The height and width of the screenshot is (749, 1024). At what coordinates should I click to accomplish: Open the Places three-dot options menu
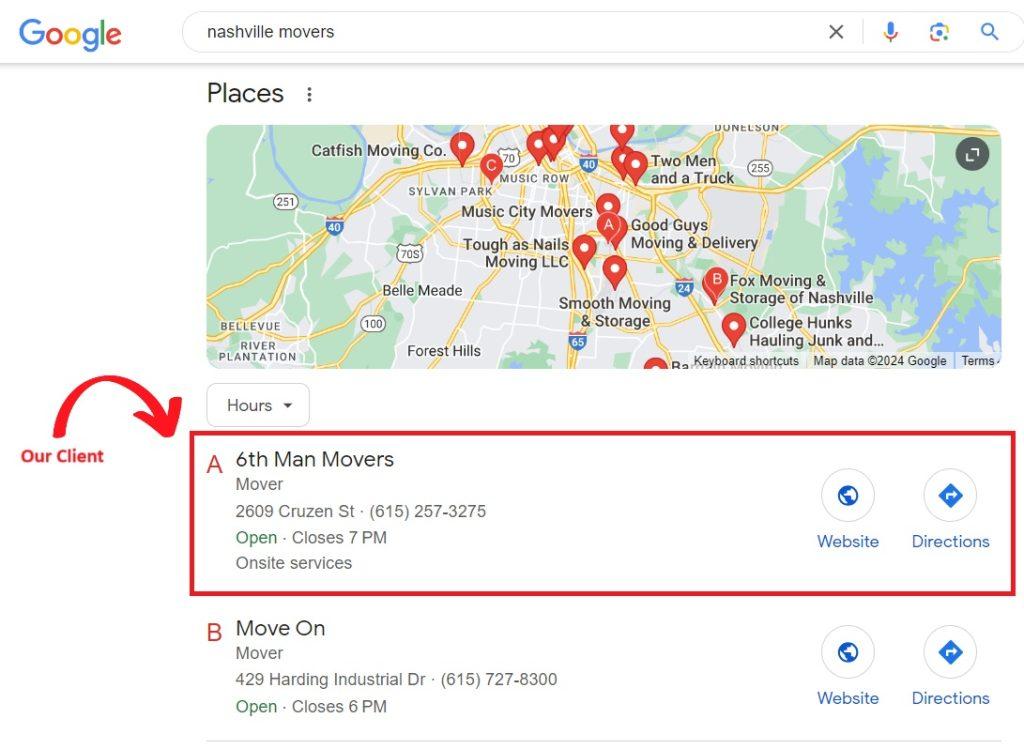[309, 94]
